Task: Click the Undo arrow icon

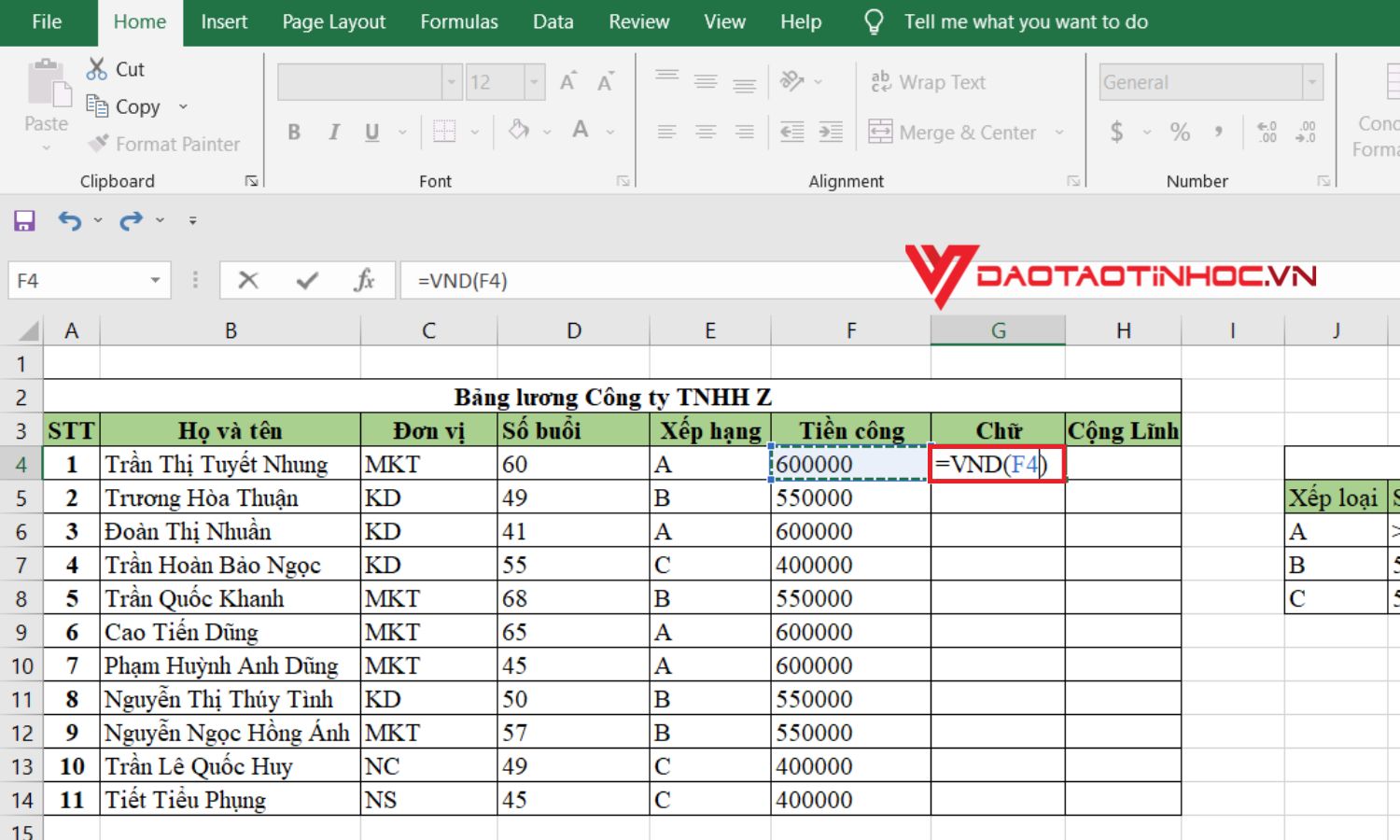Action: pyautogui.click(x=70, y=220)
